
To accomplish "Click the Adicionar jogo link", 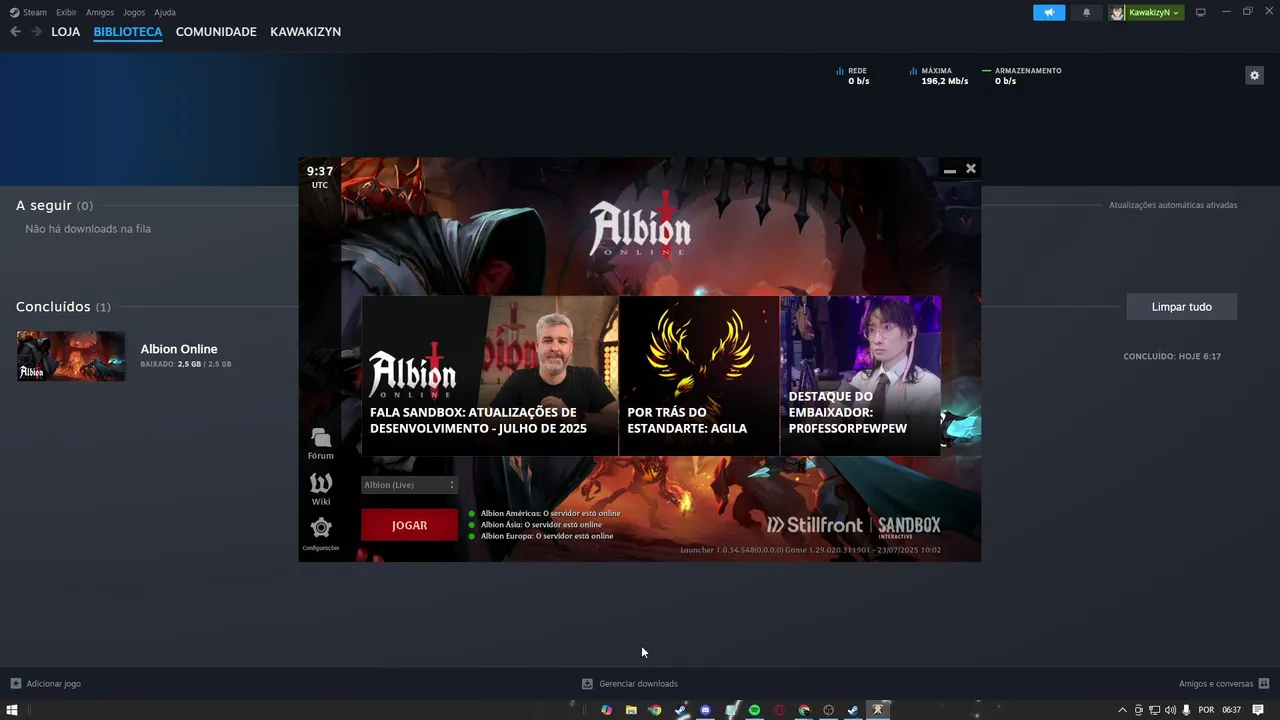I will point(53,684).
